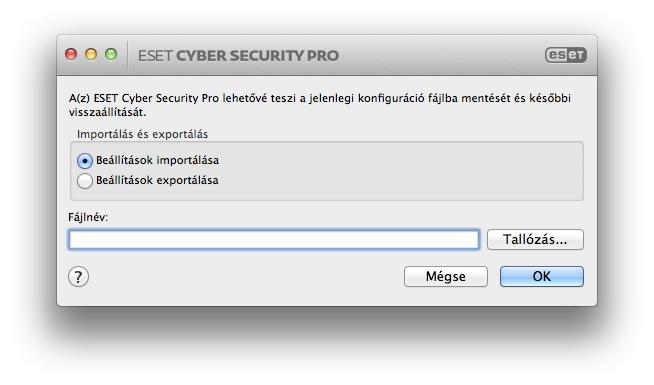The width and height of the screenshot is (654, 385).
Task: Open help via the question mark button
Action: click(x=78, y=277)
